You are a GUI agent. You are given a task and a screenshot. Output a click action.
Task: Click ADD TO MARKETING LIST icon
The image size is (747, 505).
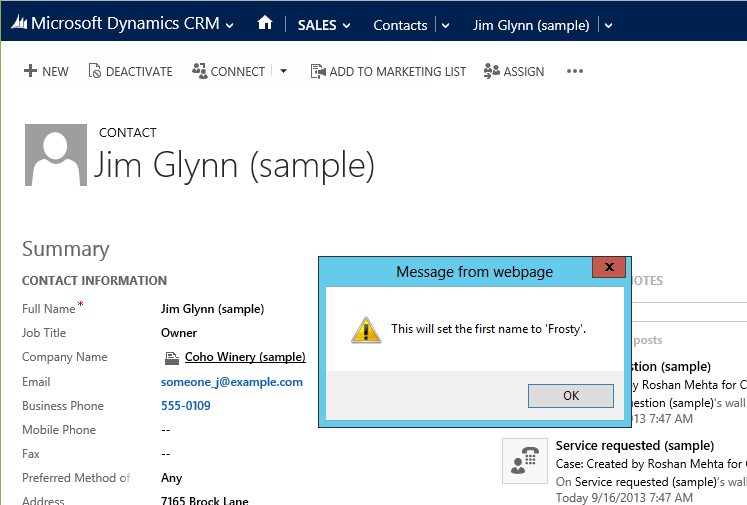coord(318,71)
